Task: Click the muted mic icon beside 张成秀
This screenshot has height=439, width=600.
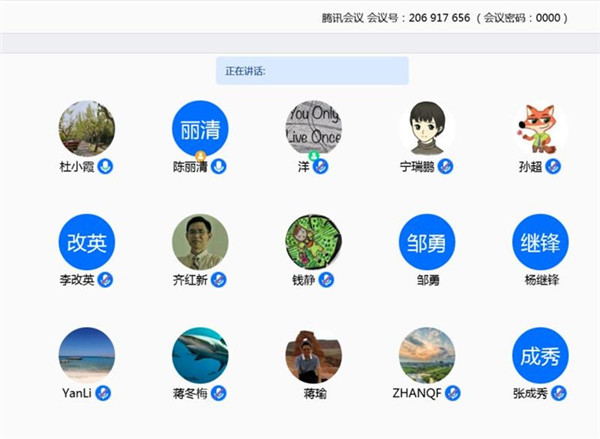Action: pos(560,393)
